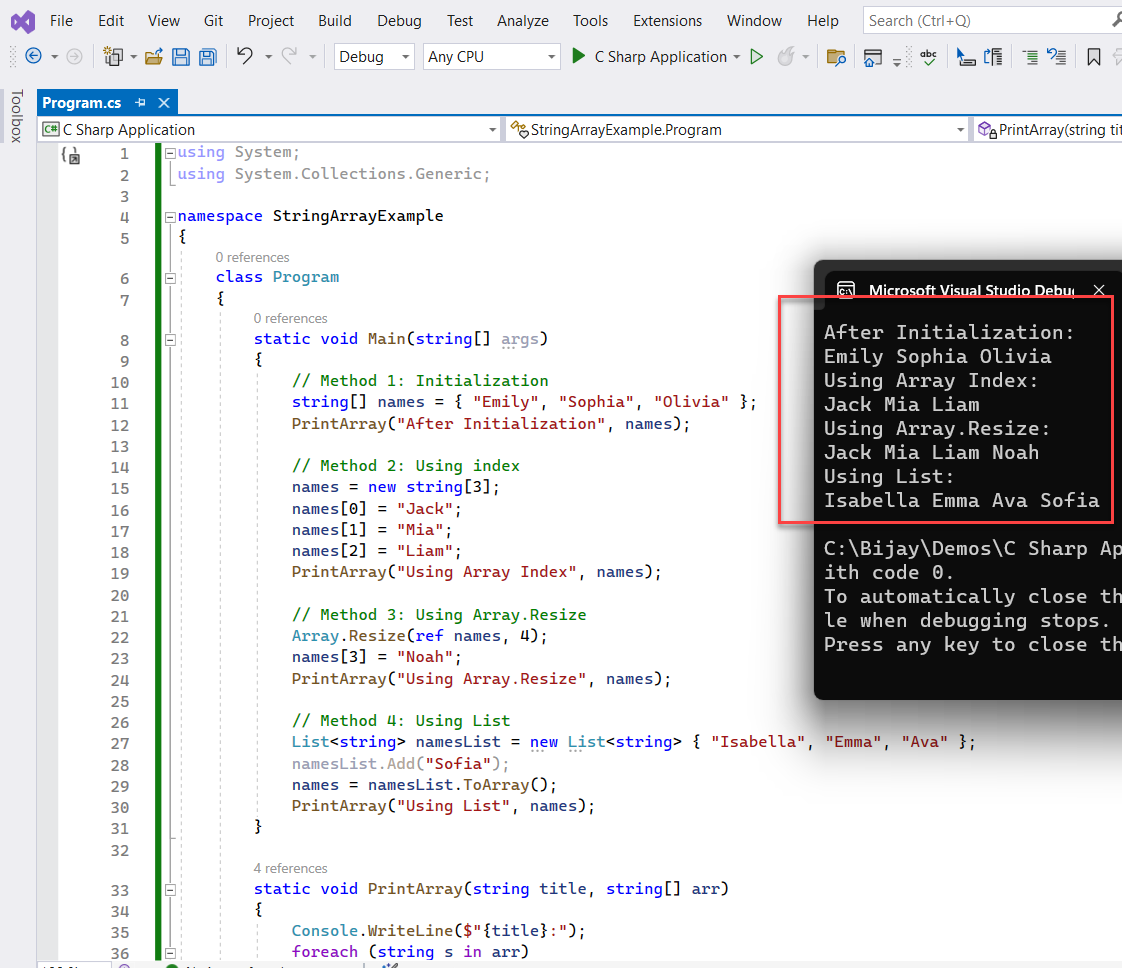Click namesList.Add("Sofia") on line 28
Screen dimensions: 1122x968
400,764
